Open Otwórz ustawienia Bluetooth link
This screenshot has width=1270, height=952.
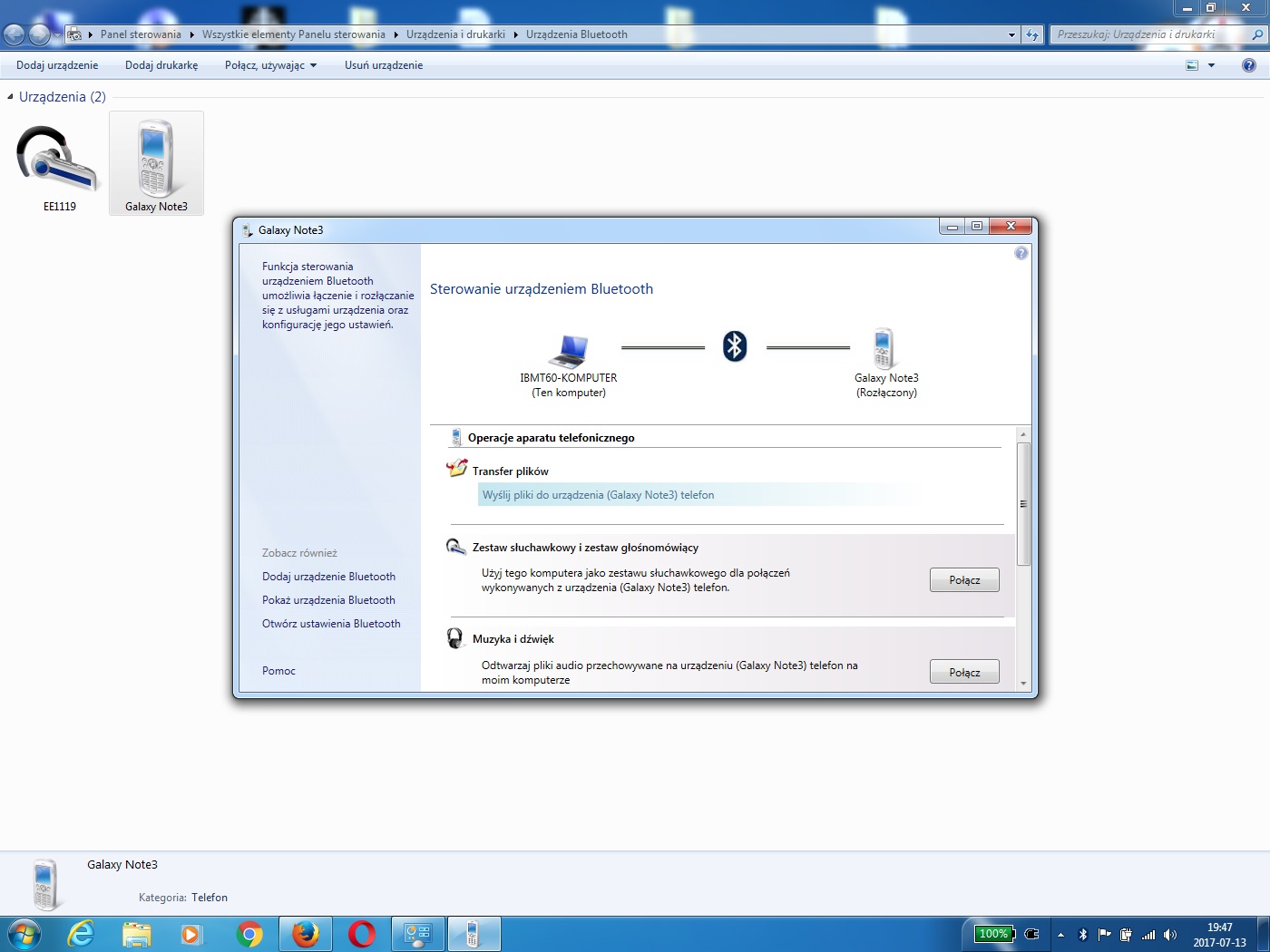[x=331, y=624]
